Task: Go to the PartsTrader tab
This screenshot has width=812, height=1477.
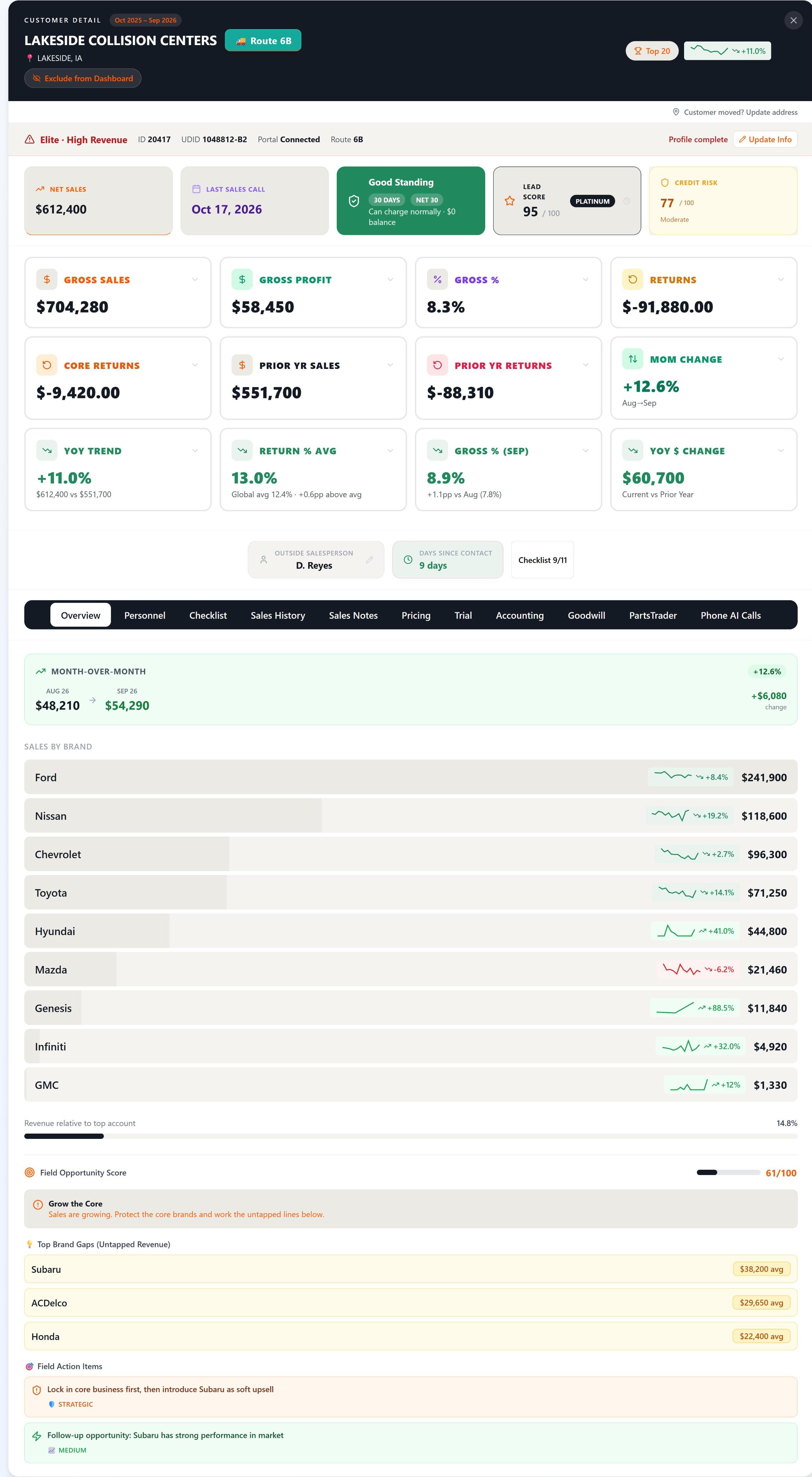Action: tap(653, 615)
